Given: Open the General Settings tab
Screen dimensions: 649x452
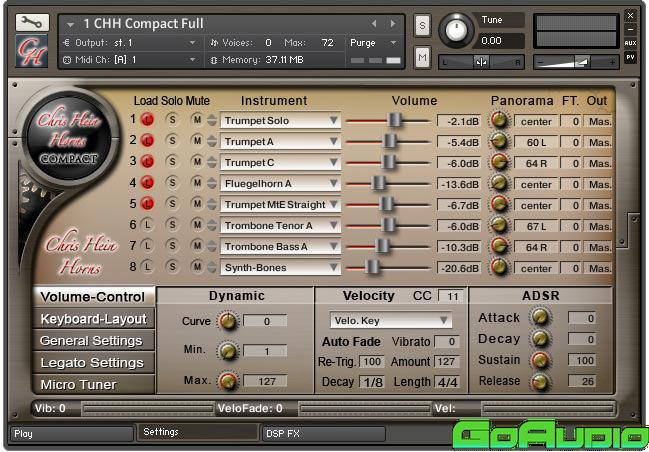Looking at the screenshot, I should pos(94,341).
